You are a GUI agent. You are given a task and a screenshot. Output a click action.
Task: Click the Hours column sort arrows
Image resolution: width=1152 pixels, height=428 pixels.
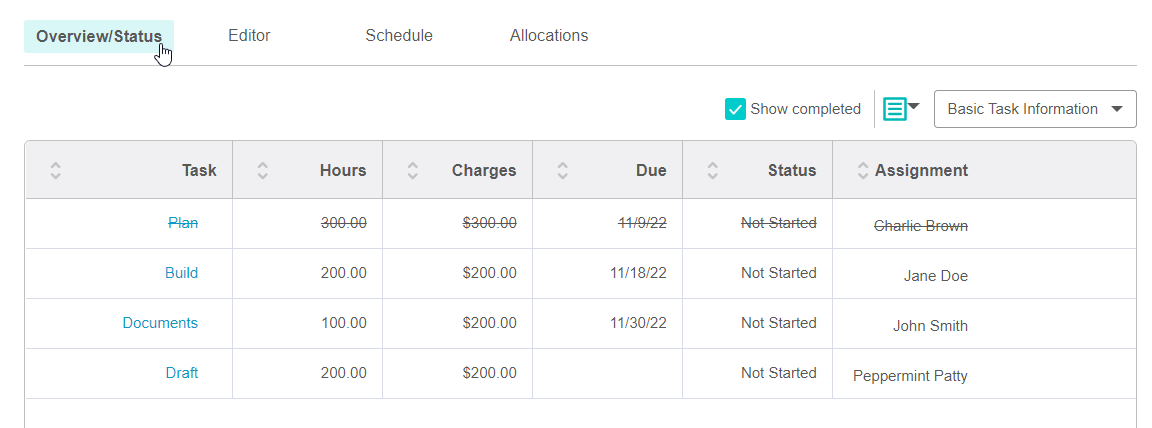[x=263, y=171]
